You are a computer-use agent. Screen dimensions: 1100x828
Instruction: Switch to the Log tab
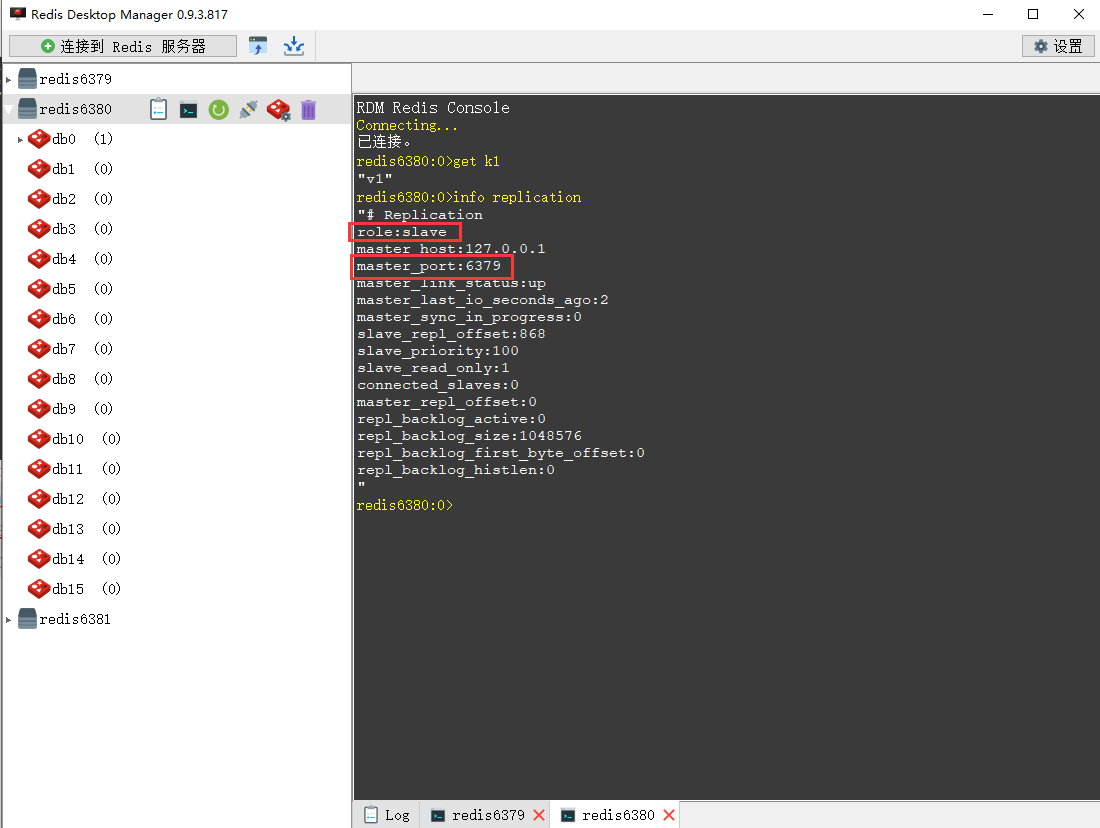pos(387,815)
